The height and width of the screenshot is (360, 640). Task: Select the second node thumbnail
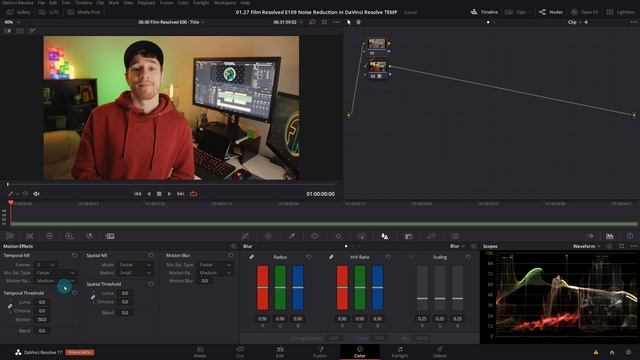[378, 66]
